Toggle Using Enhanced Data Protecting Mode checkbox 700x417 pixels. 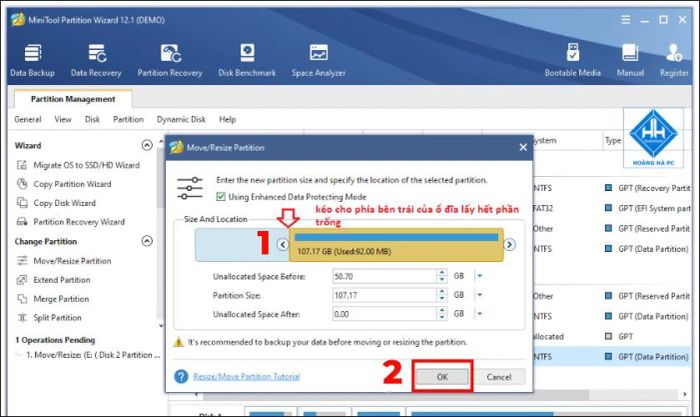tap(221, 196)
